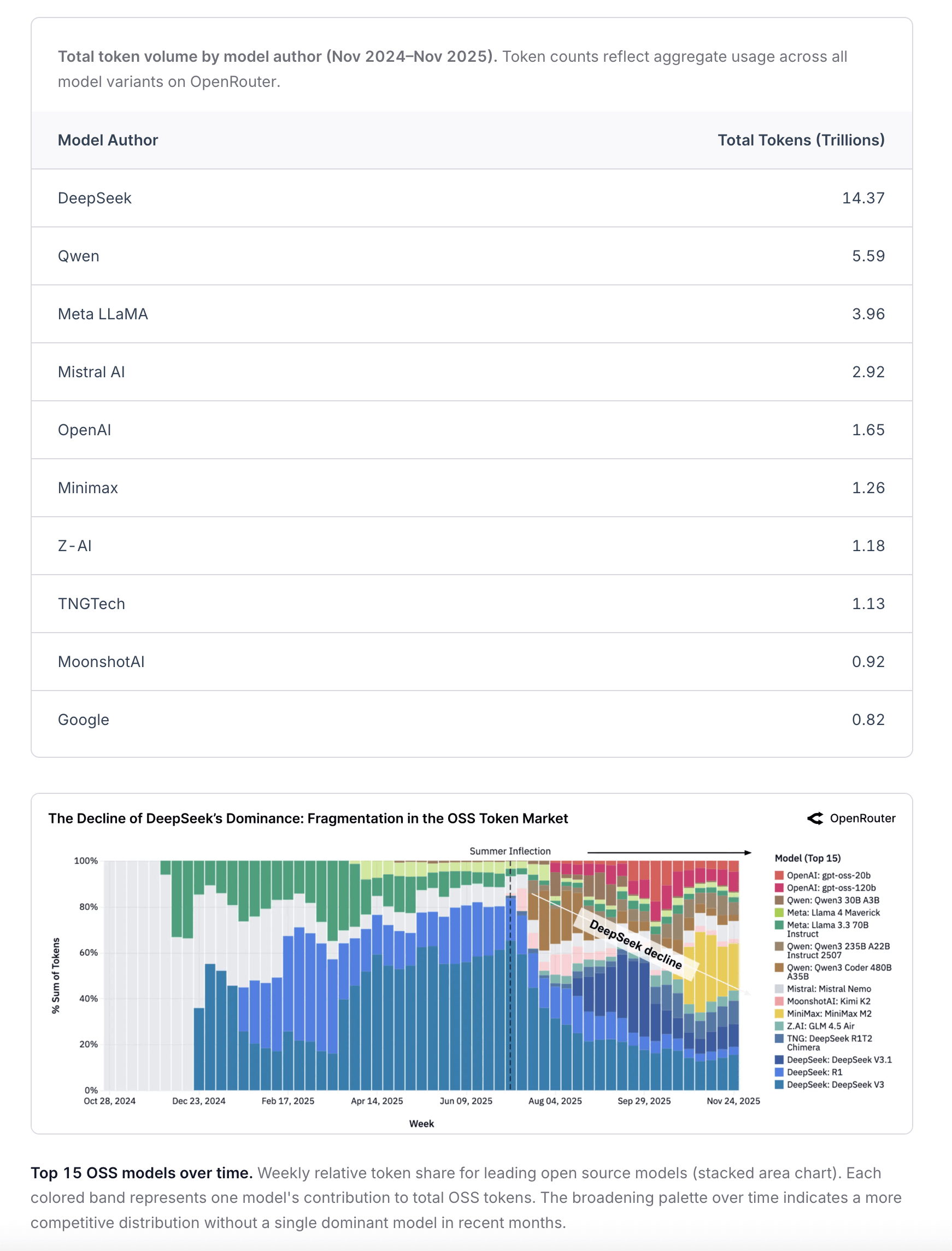Click the TNGTech author name
The height and width of the screenshot is (1251, 952).
tap(91, 604)
